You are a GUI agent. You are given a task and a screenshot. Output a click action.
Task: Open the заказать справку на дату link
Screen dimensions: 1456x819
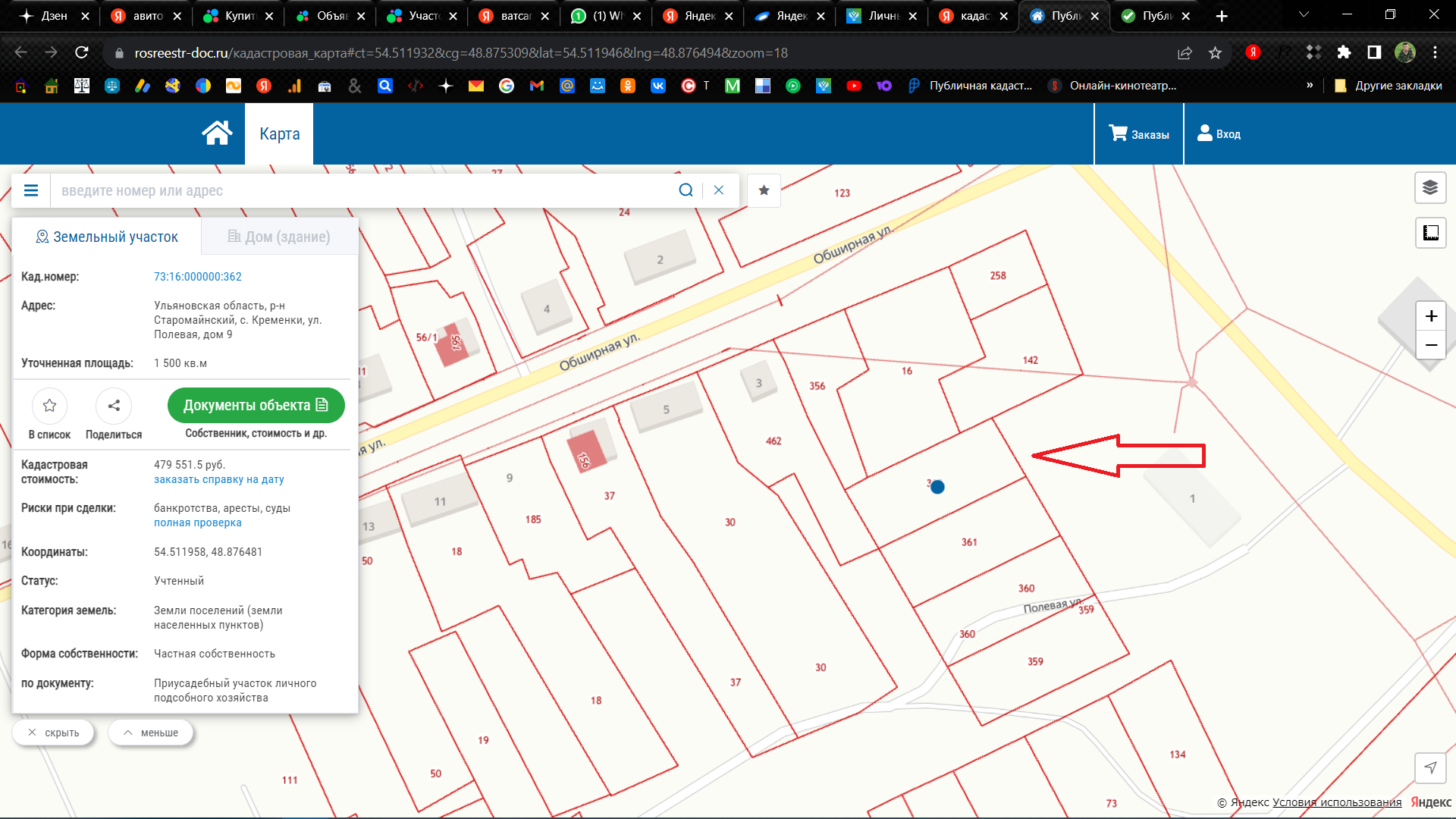tap(218, 479)
